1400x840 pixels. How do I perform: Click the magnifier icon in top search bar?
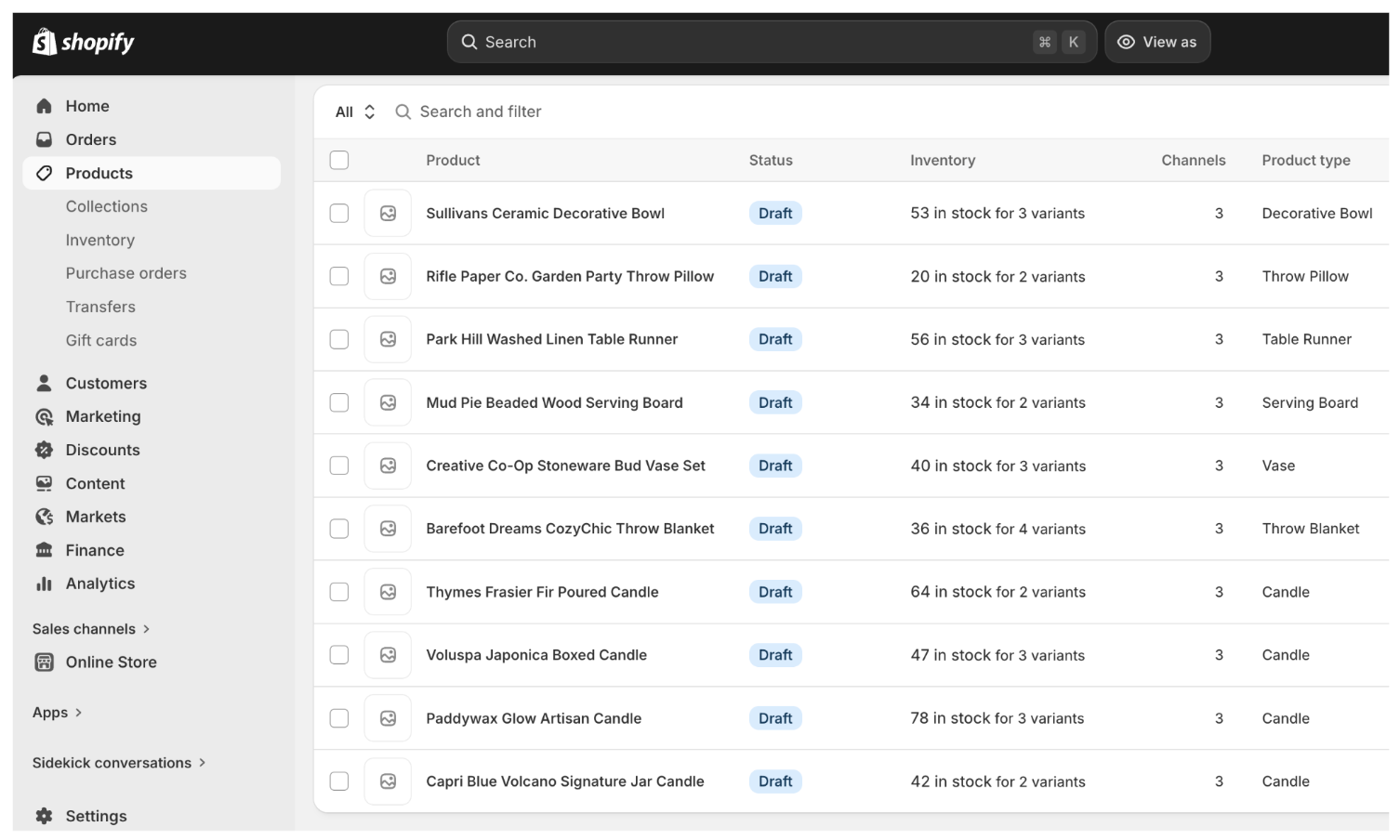469,42
